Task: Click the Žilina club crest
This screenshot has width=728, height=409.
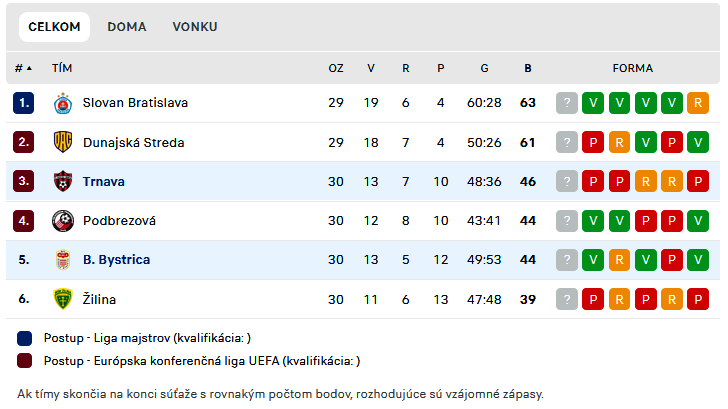Action: click(x=63, y=299)
